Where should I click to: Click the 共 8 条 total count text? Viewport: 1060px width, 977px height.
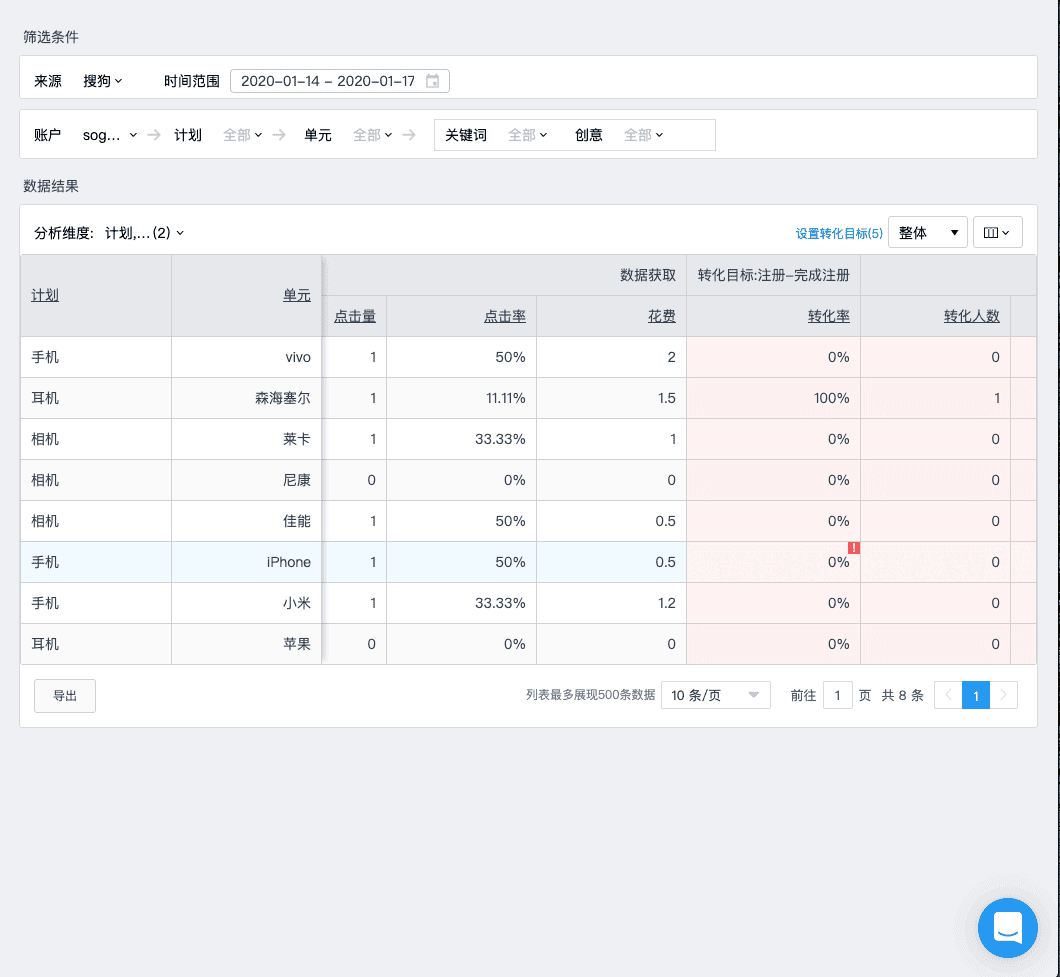pos(902,695)
